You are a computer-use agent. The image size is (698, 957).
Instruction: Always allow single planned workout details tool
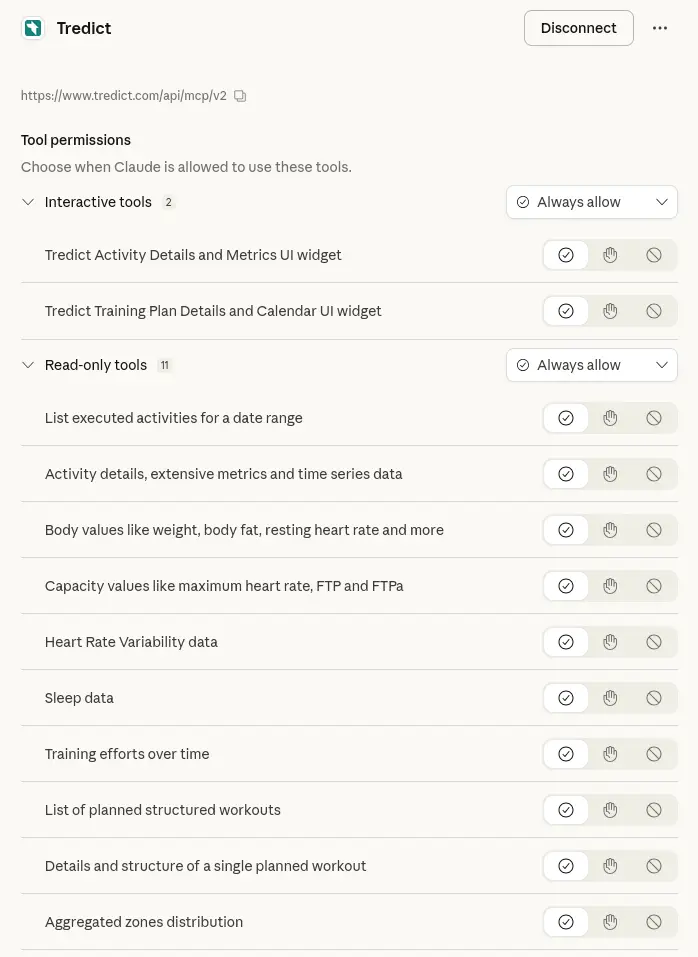click(x=566, y=866)
